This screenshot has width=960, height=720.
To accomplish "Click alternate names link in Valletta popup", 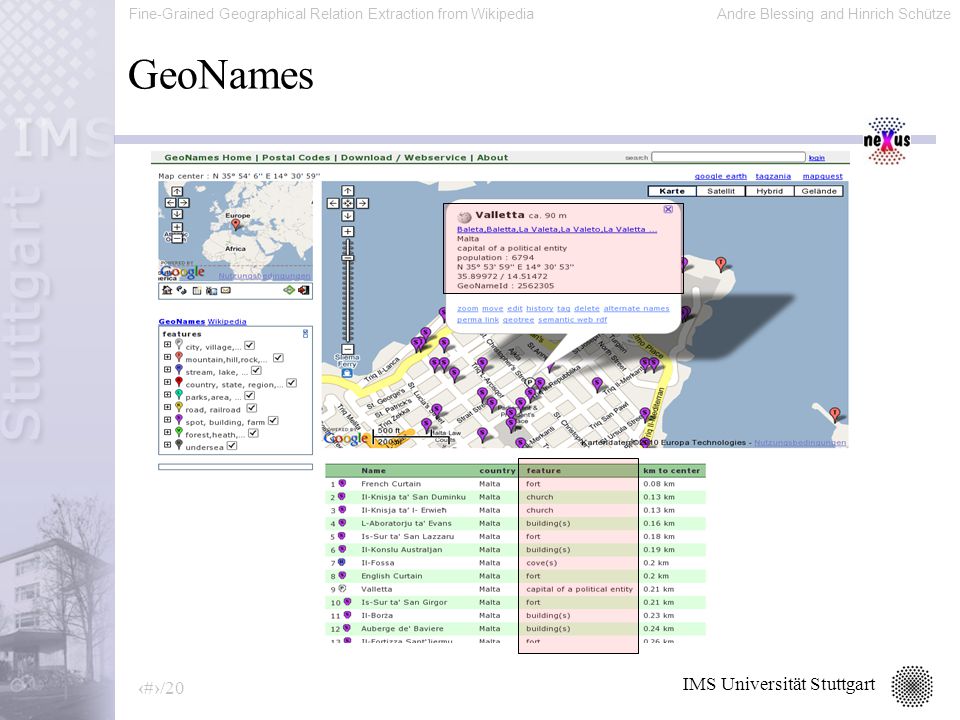I will point(636,309).
